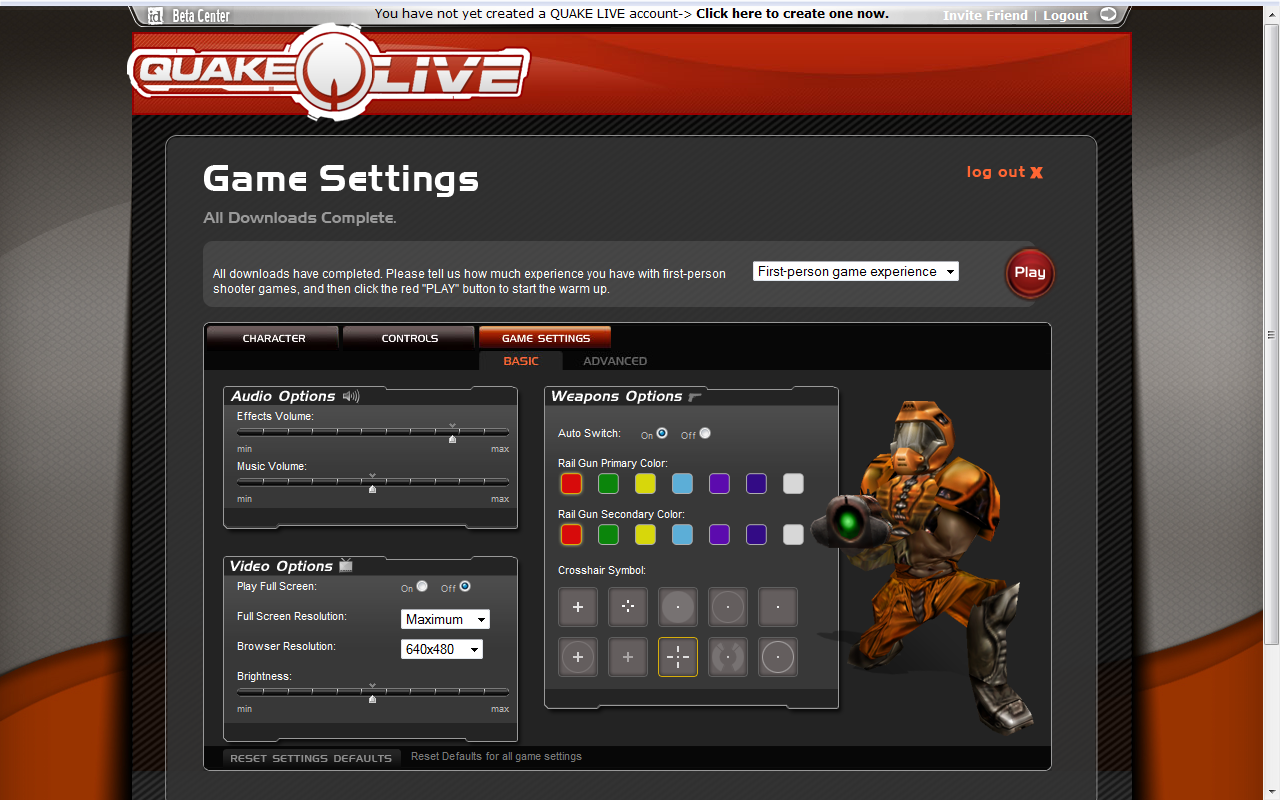
Task: Click the 'All Downloads Complete.' text
Action: (x=300, y=218)
